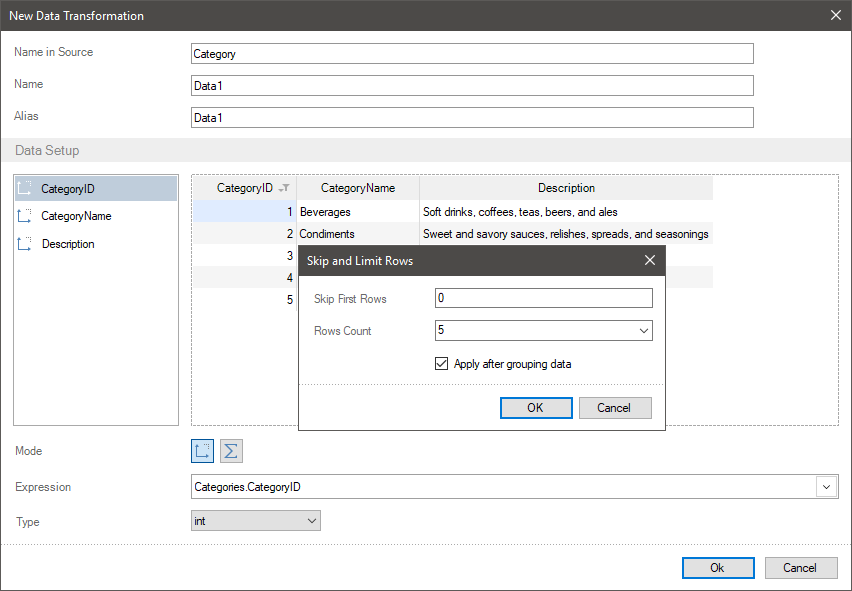Screen dimensions: 852x591
Task: Close the Skip and Limit Rows dialog
Action: [x=650, y=260]
